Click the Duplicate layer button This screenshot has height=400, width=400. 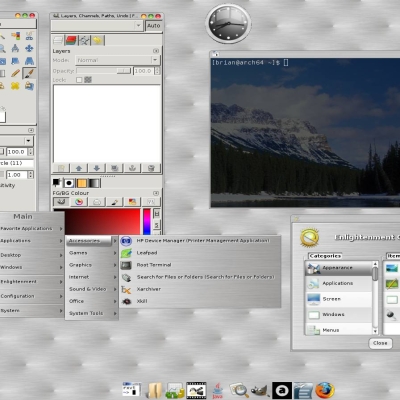115,168
